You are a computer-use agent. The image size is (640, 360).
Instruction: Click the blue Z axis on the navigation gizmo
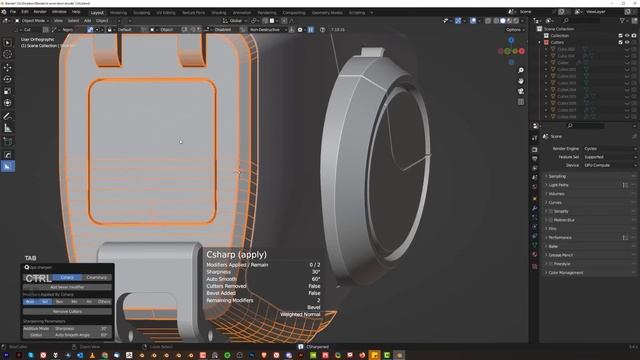tap(511, 40)
